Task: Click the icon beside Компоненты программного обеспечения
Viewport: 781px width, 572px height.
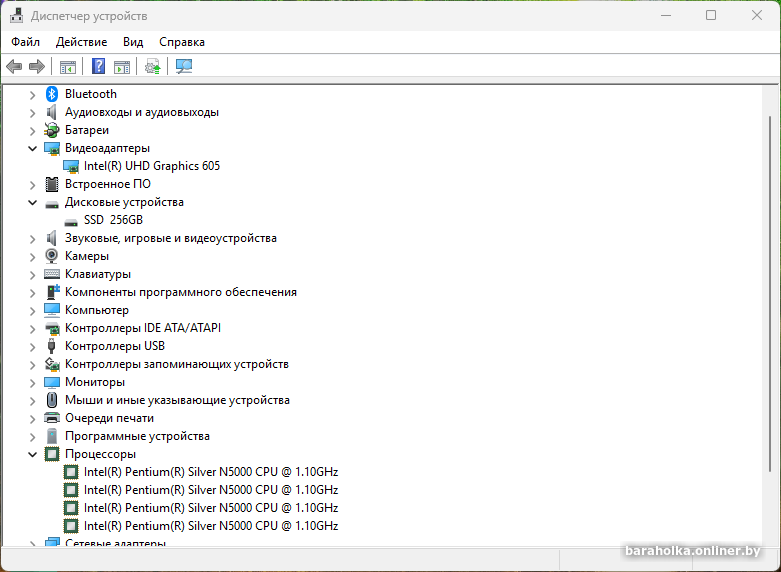Action: pyautogui.click(x=53, y=292)
